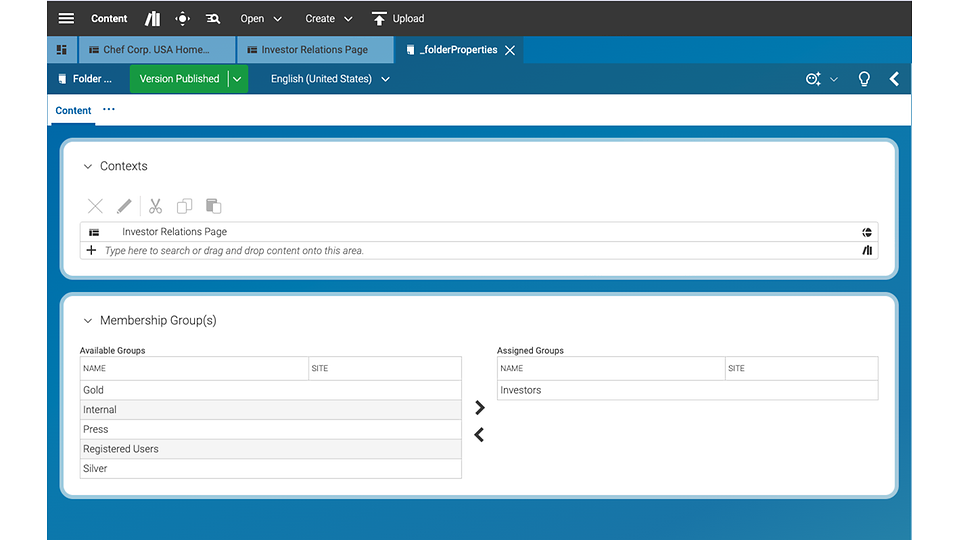Switch to Investor Relations Page tab
This screenshot has width=960, height=540.
(x=314, y=50)
